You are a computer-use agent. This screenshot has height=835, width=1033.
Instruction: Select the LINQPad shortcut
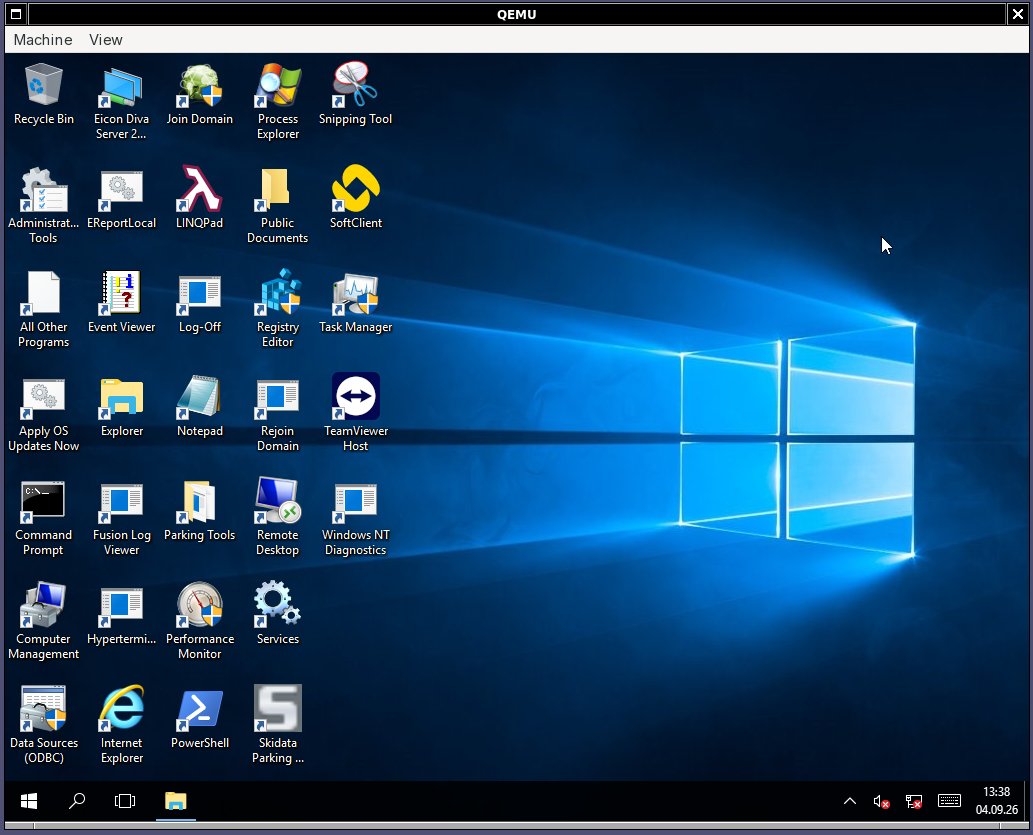pos(200,198)
